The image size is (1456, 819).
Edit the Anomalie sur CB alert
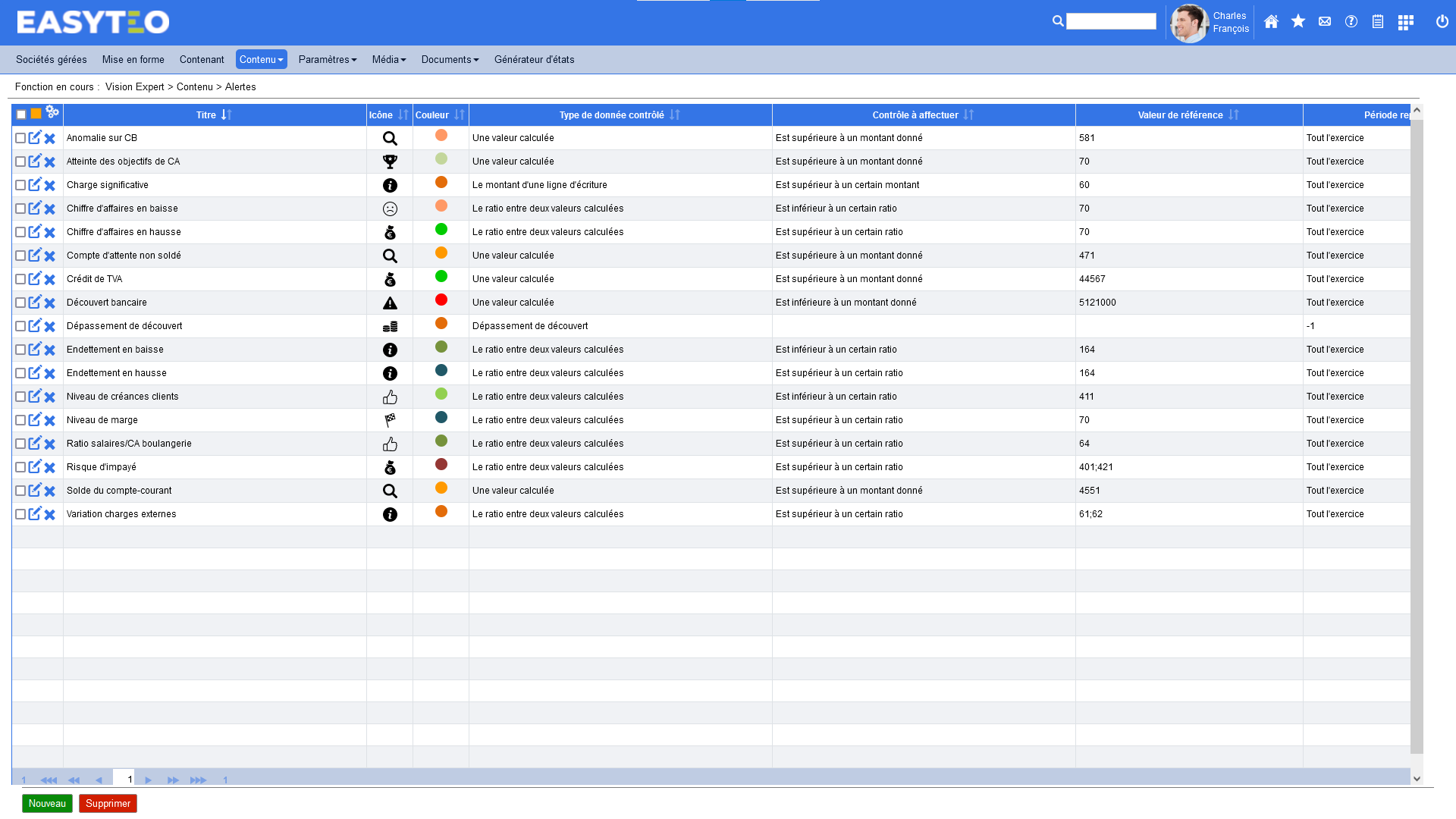[35, 137]
